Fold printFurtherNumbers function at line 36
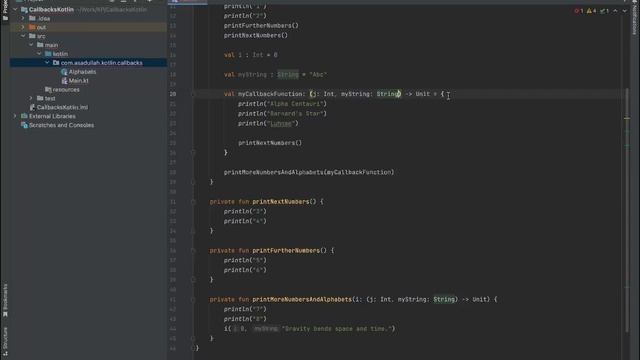640x360 pixels. [193, 251]
